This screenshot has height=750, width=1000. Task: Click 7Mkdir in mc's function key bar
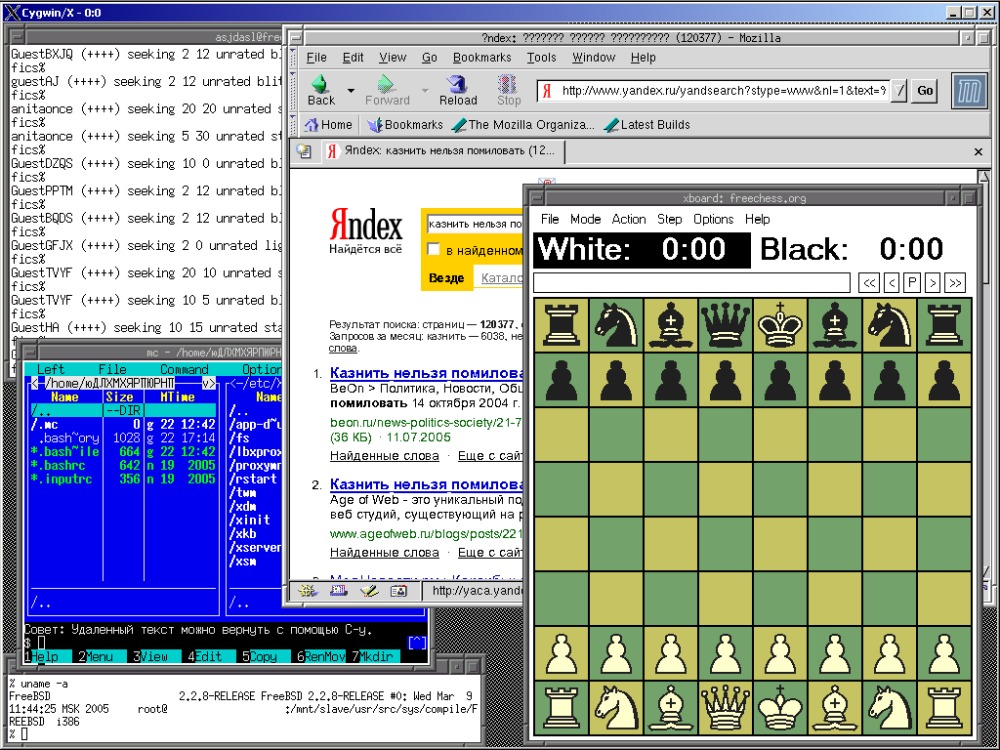374,656
